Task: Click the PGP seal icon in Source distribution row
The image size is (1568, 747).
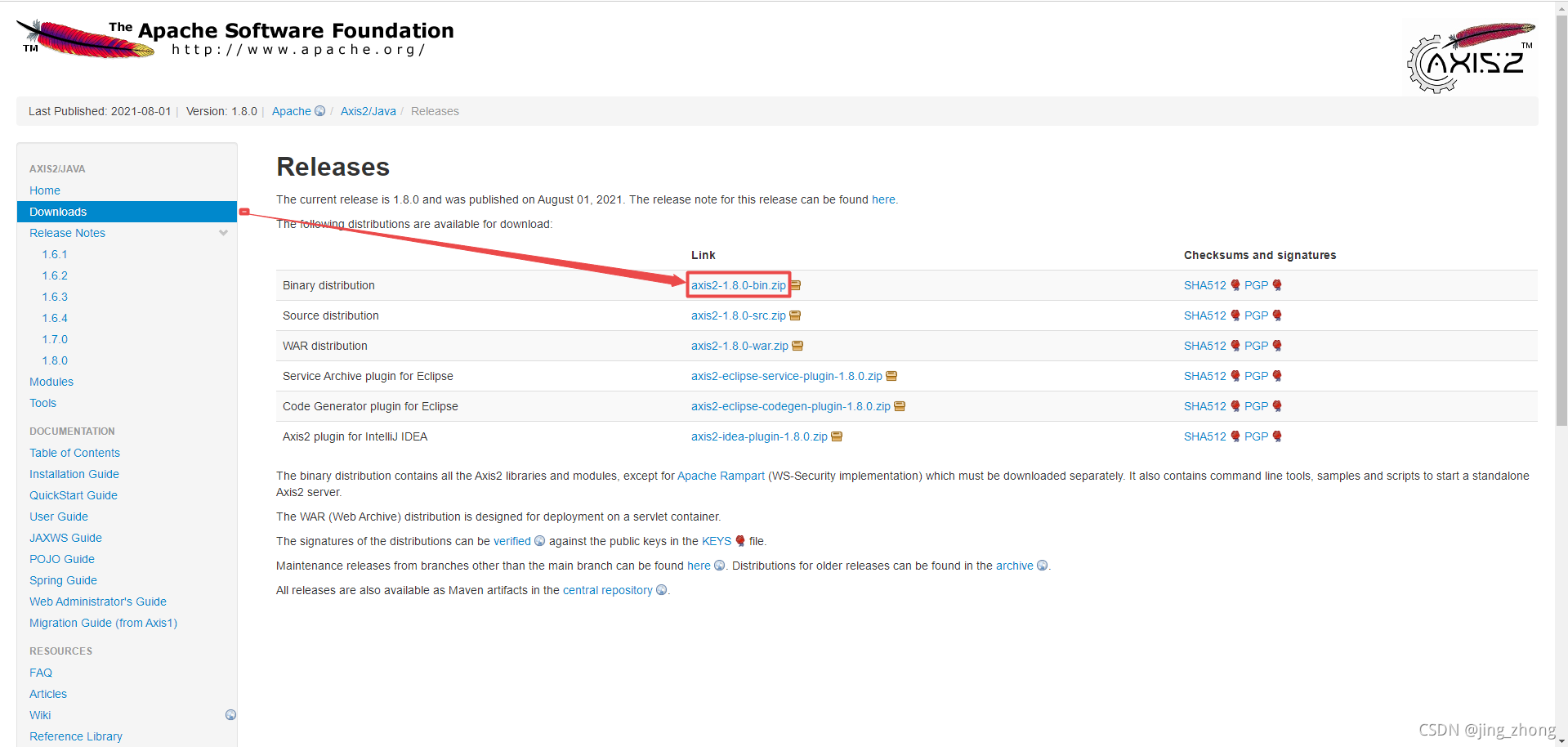Action: 1277,315
